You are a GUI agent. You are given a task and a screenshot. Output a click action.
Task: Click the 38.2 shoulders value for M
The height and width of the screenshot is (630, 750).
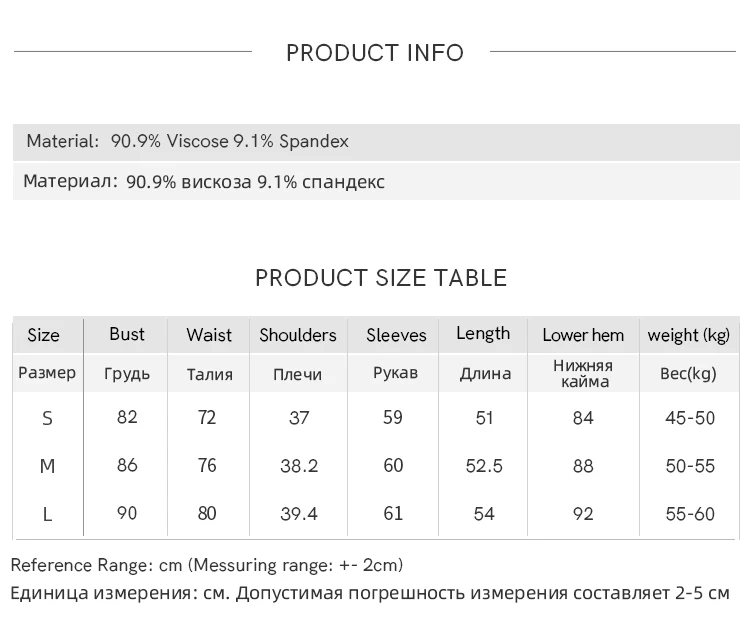click(x=299, y=466)
